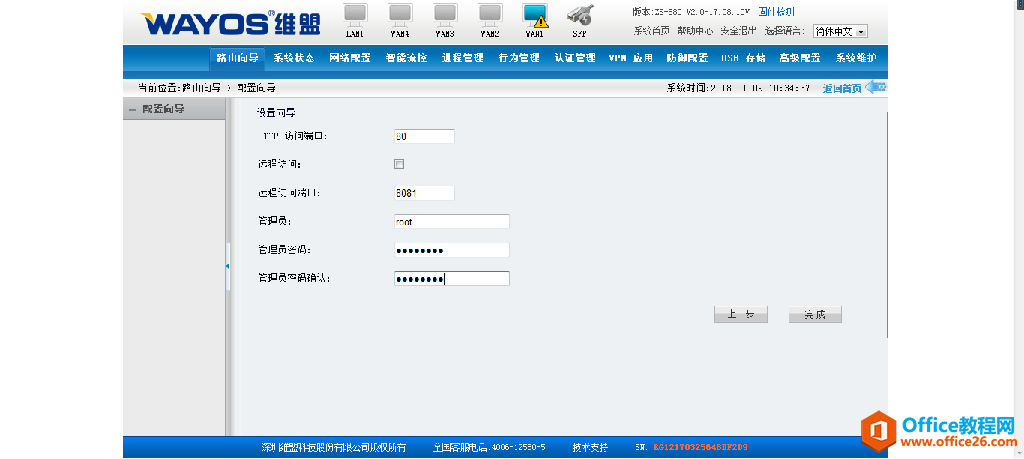Viewport: 1024px width, 459px height.
Task: Click the 上一步 previous step button
Action: click(740, 315)
